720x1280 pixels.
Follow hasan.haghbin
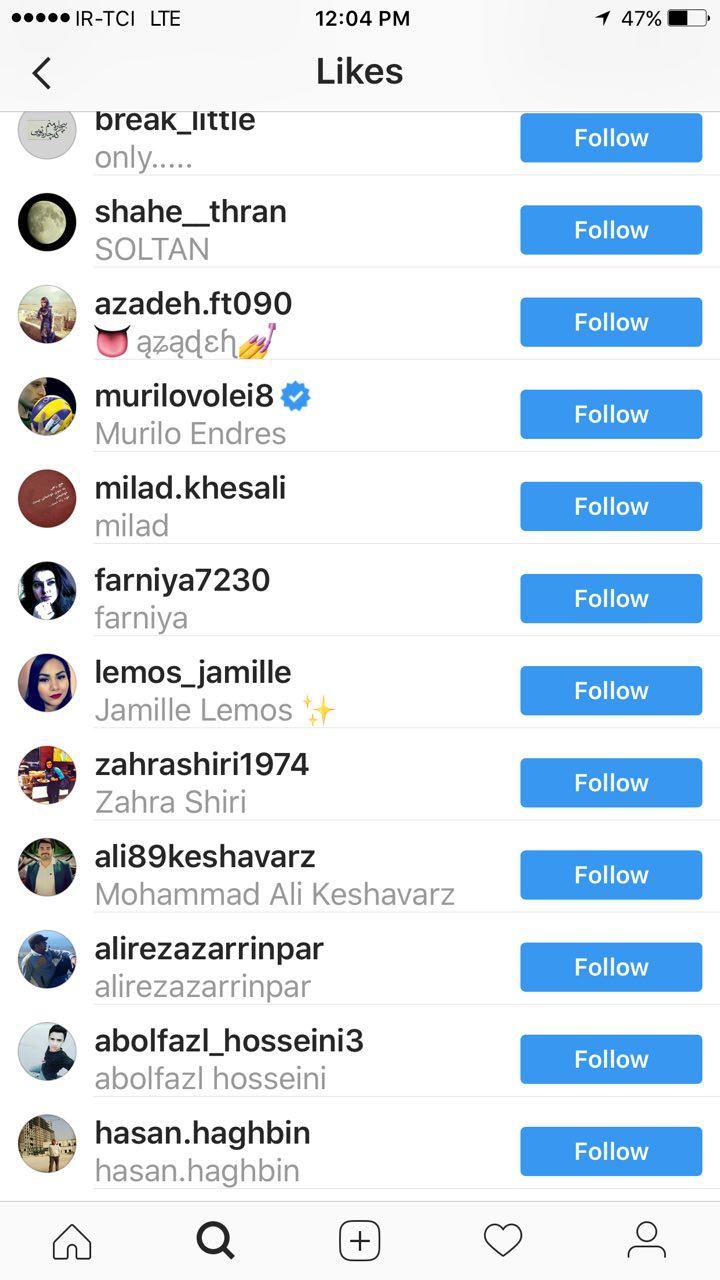pos(611,1151)
